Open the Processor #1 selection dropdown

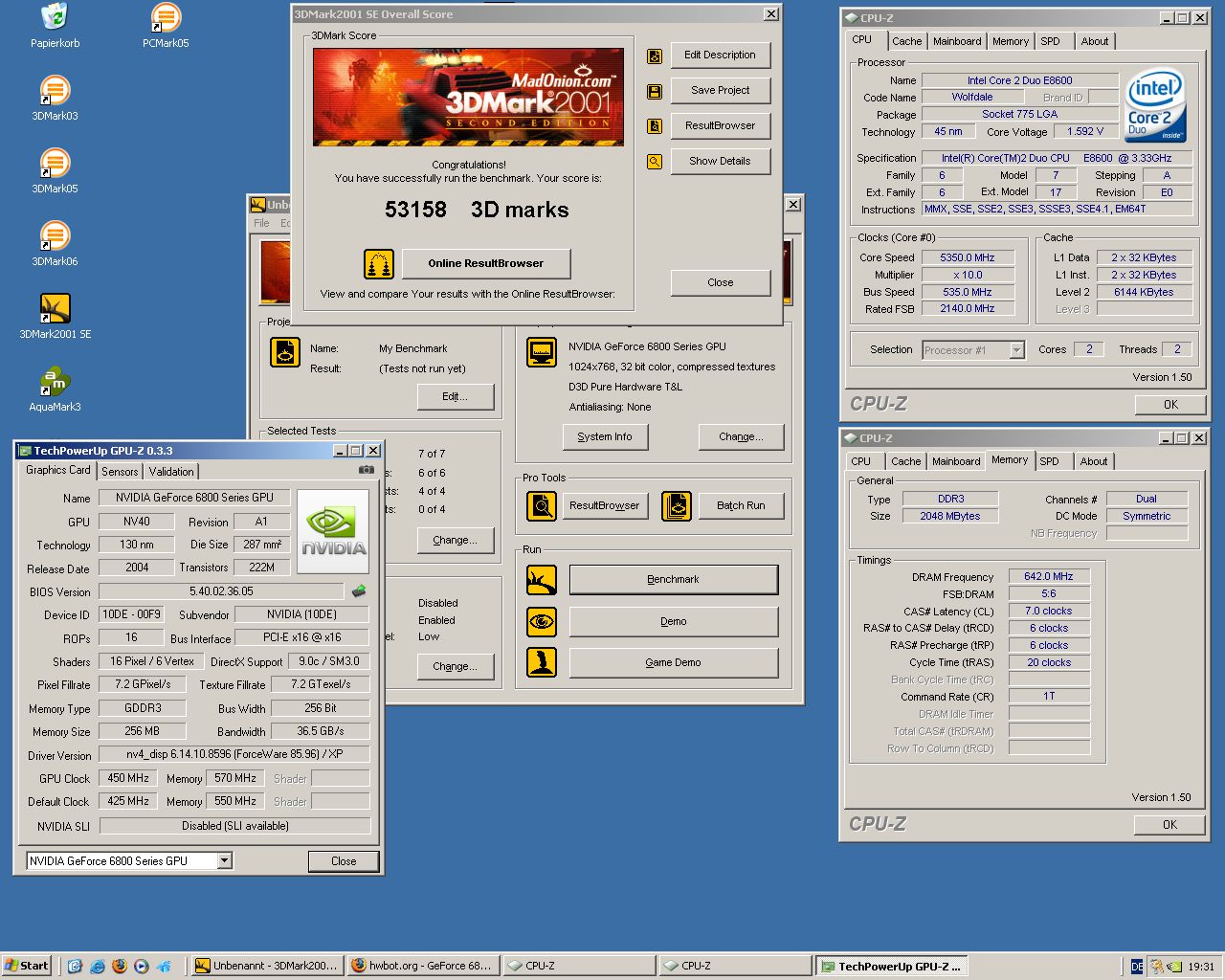coord(1017,350)
